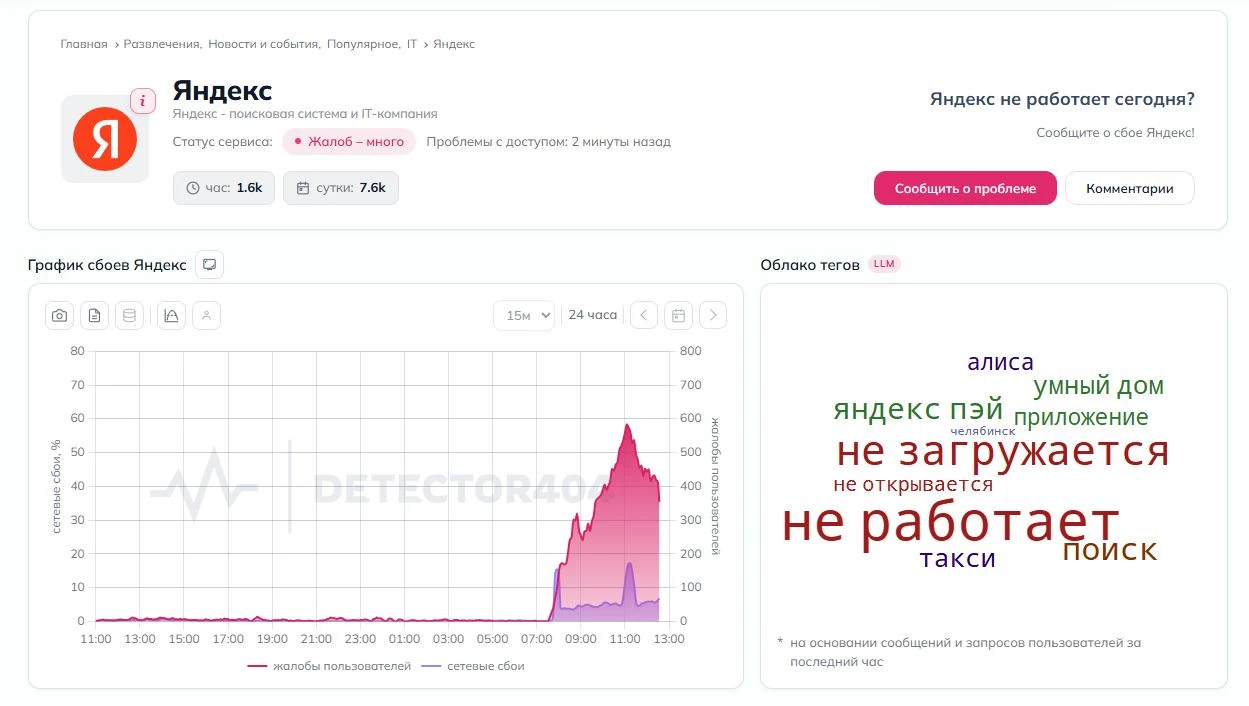Open the Комментарии button
The height and width of the screenshot is (706, 1249).
point(1130,188)
